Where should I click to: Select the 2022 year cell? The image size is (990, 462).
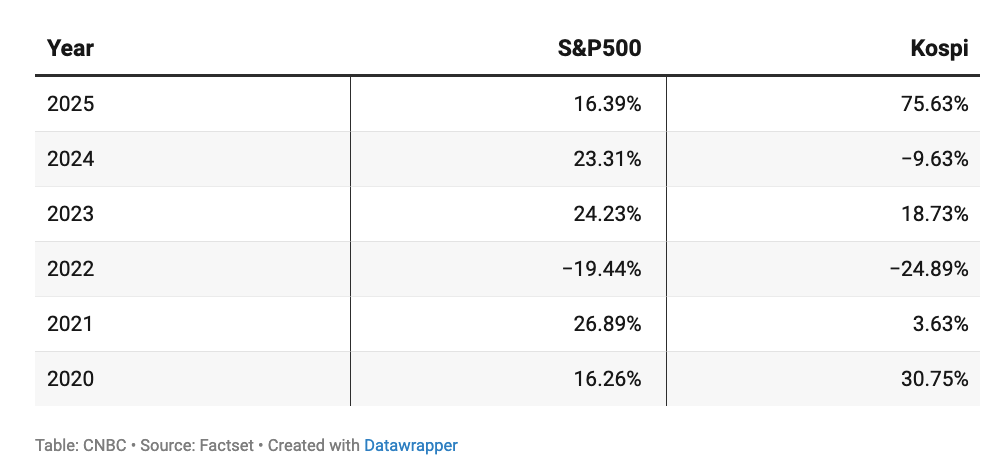(70, 269)
